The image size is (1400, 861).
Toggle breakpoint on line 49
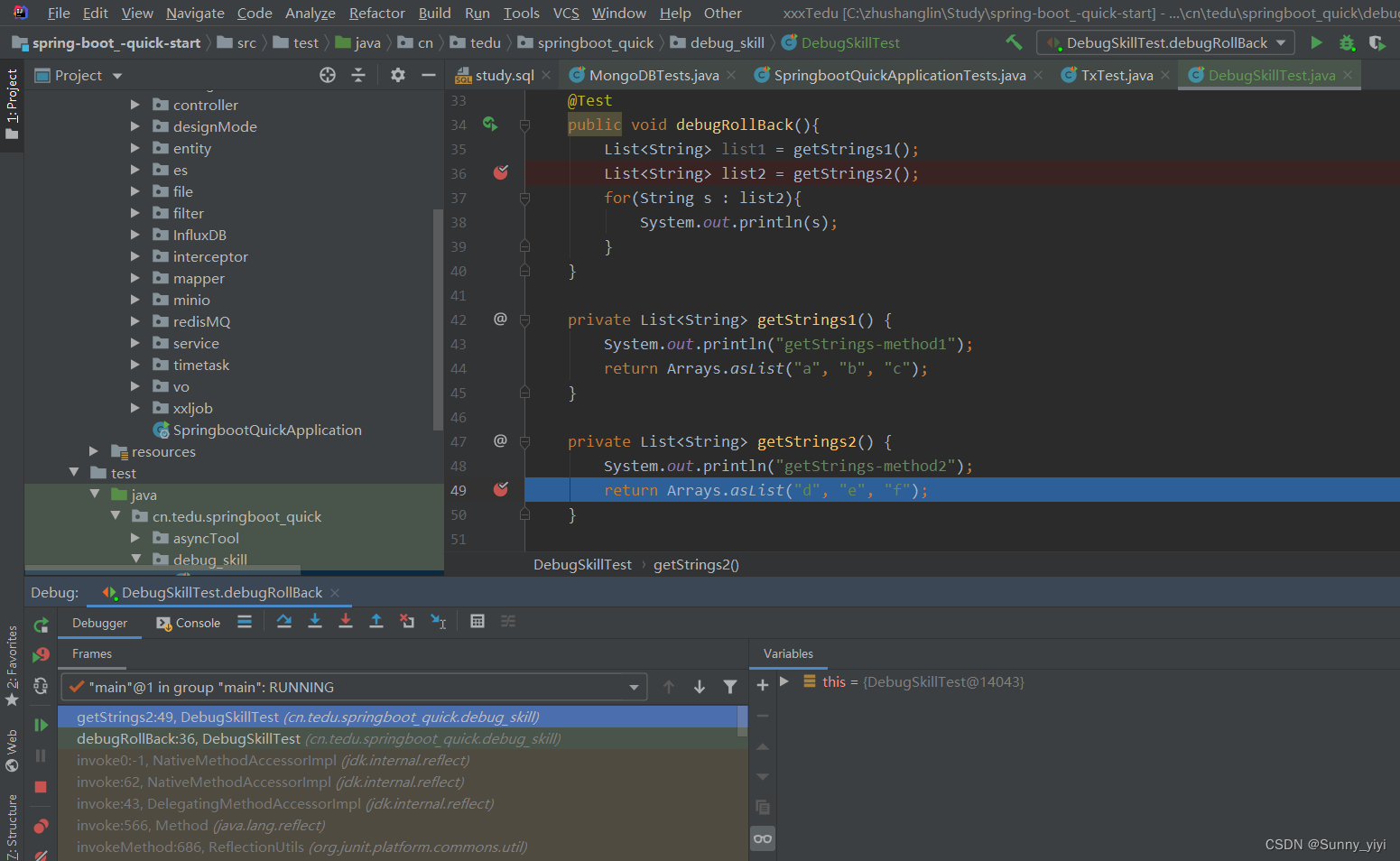(x=501, y=489)
